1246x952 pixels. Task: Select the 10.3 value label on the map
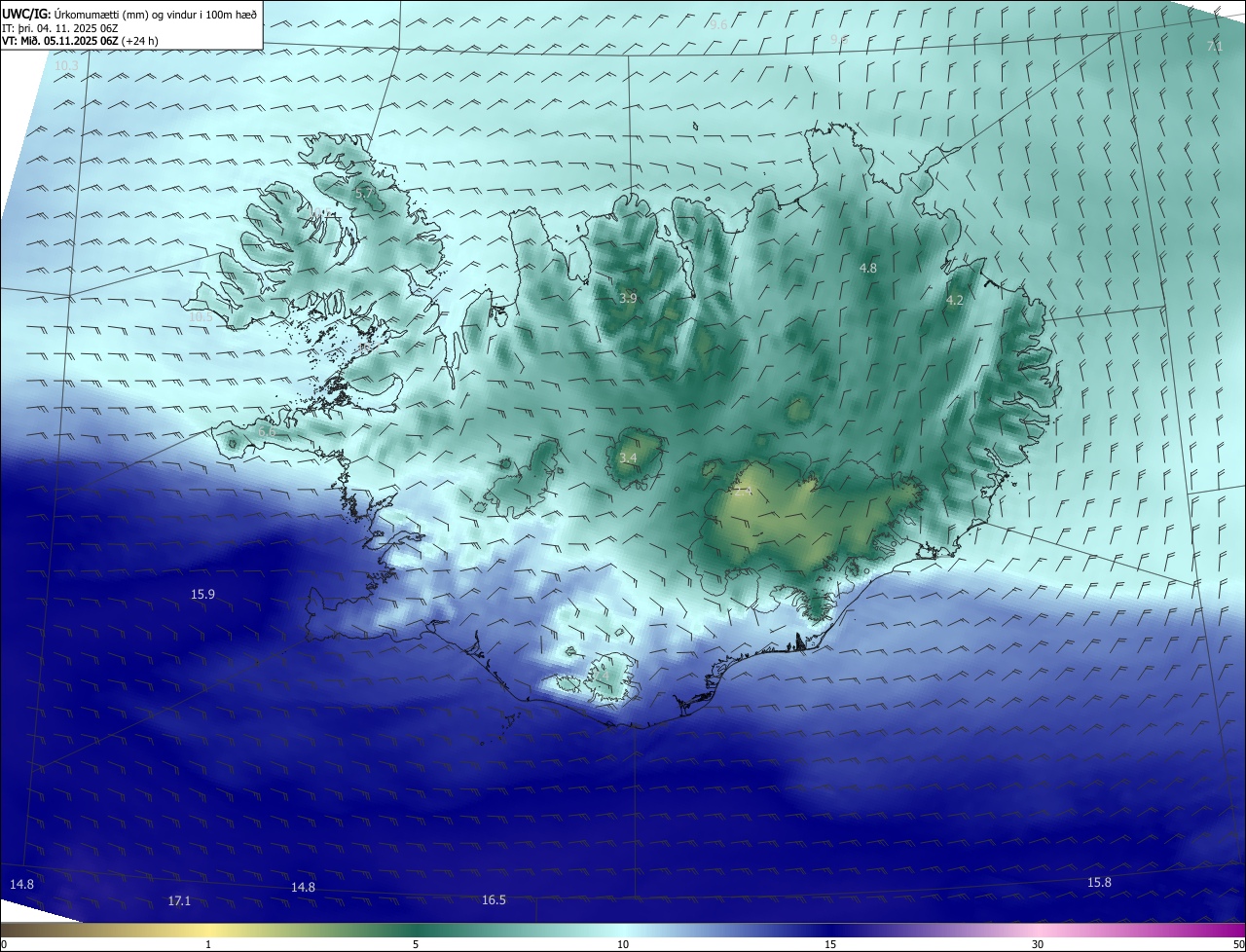tap(66, 65)
